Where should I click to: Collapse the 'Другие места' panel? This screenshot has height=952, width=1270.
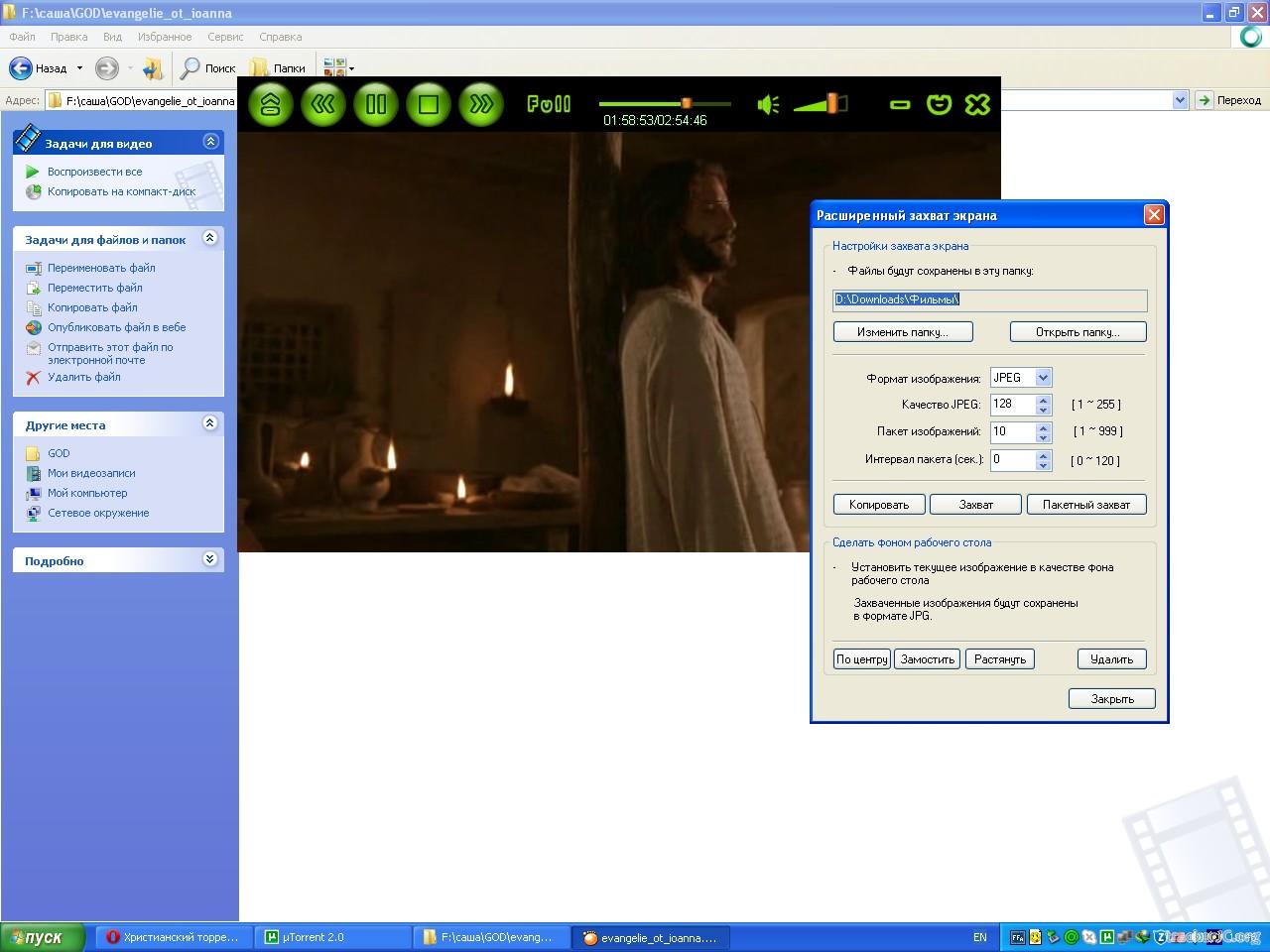[x=210, y=423]
